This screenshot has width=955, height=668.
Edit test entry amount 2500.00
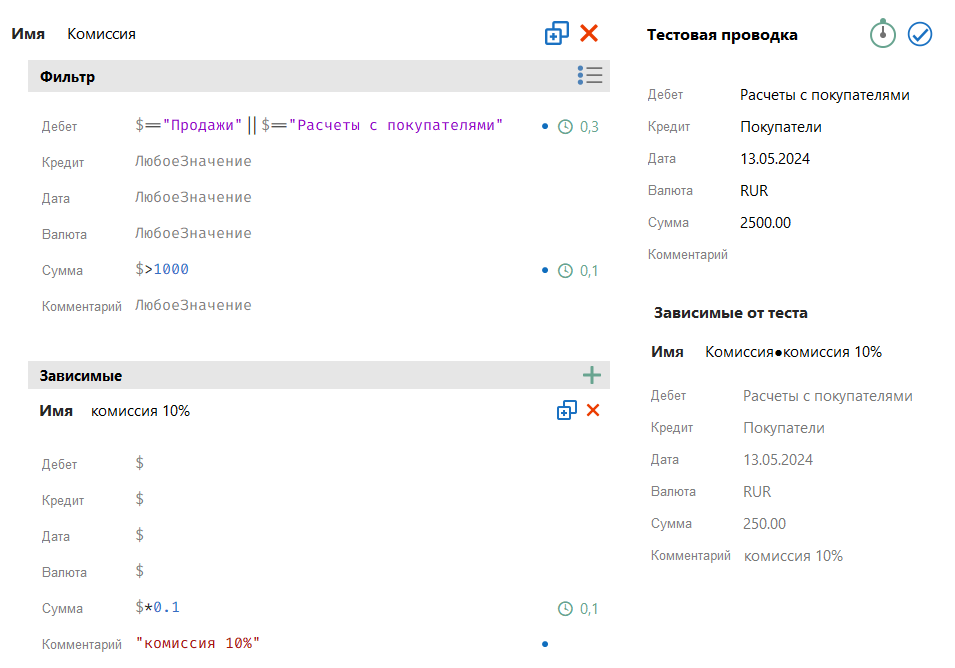tap(765, 223)
